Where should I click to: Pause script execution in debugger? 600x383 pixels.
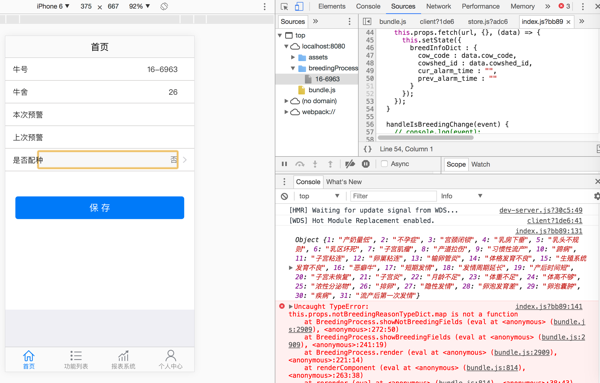point(284,164)
